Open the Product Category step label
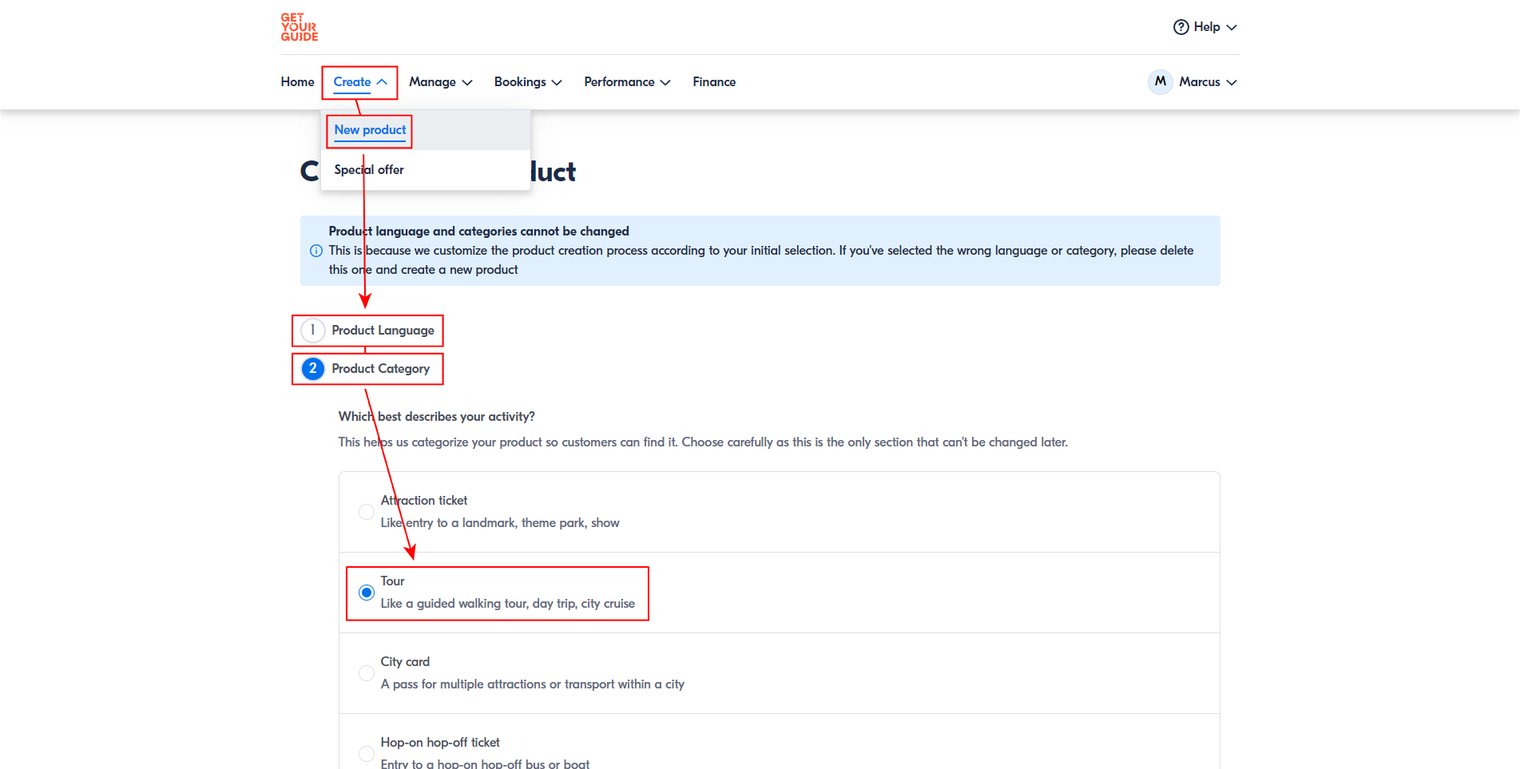The height and width of the screenshot is (769, 1520). pos(381,369)
